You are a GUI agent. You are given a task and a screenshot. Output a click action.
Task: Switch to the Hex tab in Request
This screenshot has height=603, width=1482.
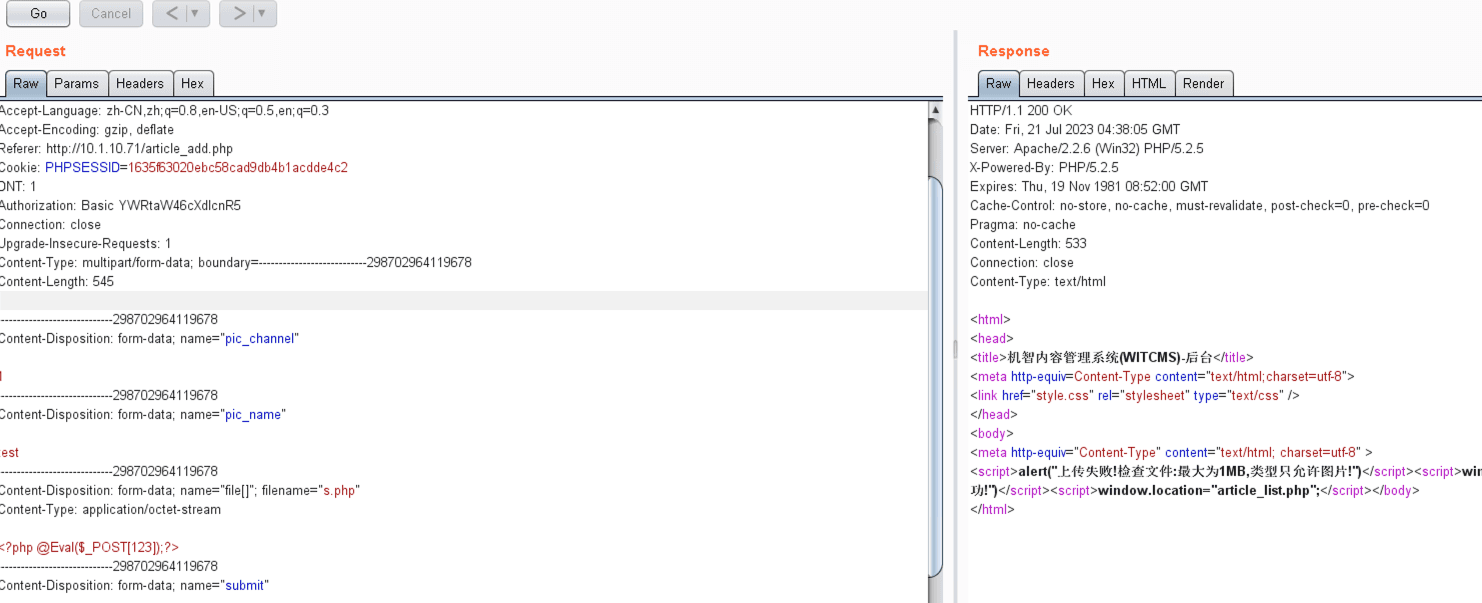coord(193,84)
